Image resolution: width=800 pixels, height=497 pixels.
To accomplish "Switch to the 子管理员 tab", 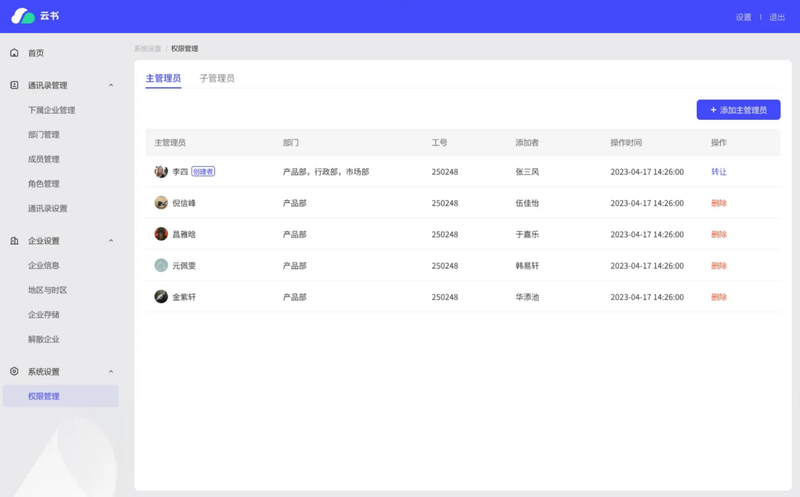I will 217,78.
